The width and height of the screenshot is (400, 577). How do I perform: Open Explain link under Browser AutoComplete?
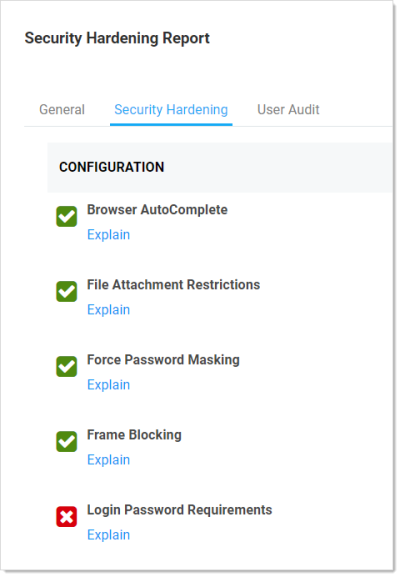(x=109, y=235)
